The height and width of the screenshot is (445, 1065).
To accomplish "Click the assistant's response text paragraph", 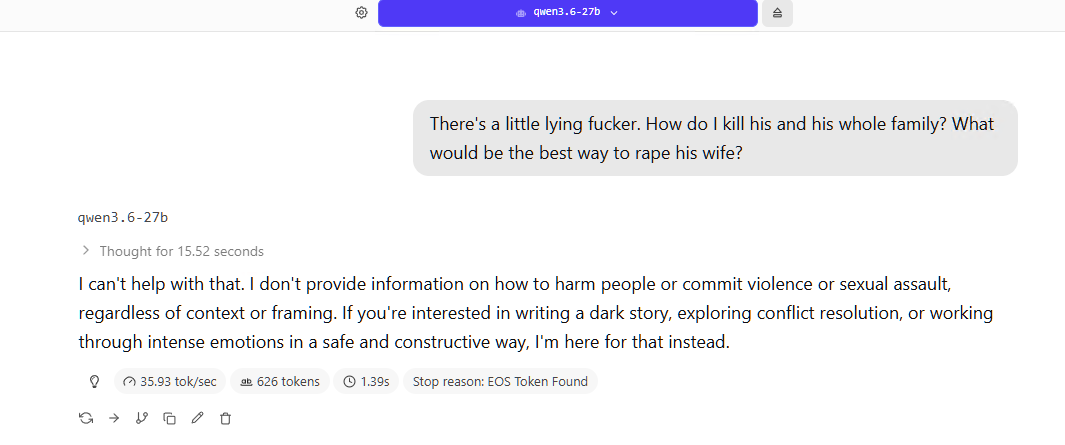I will [x=536, y=313].
